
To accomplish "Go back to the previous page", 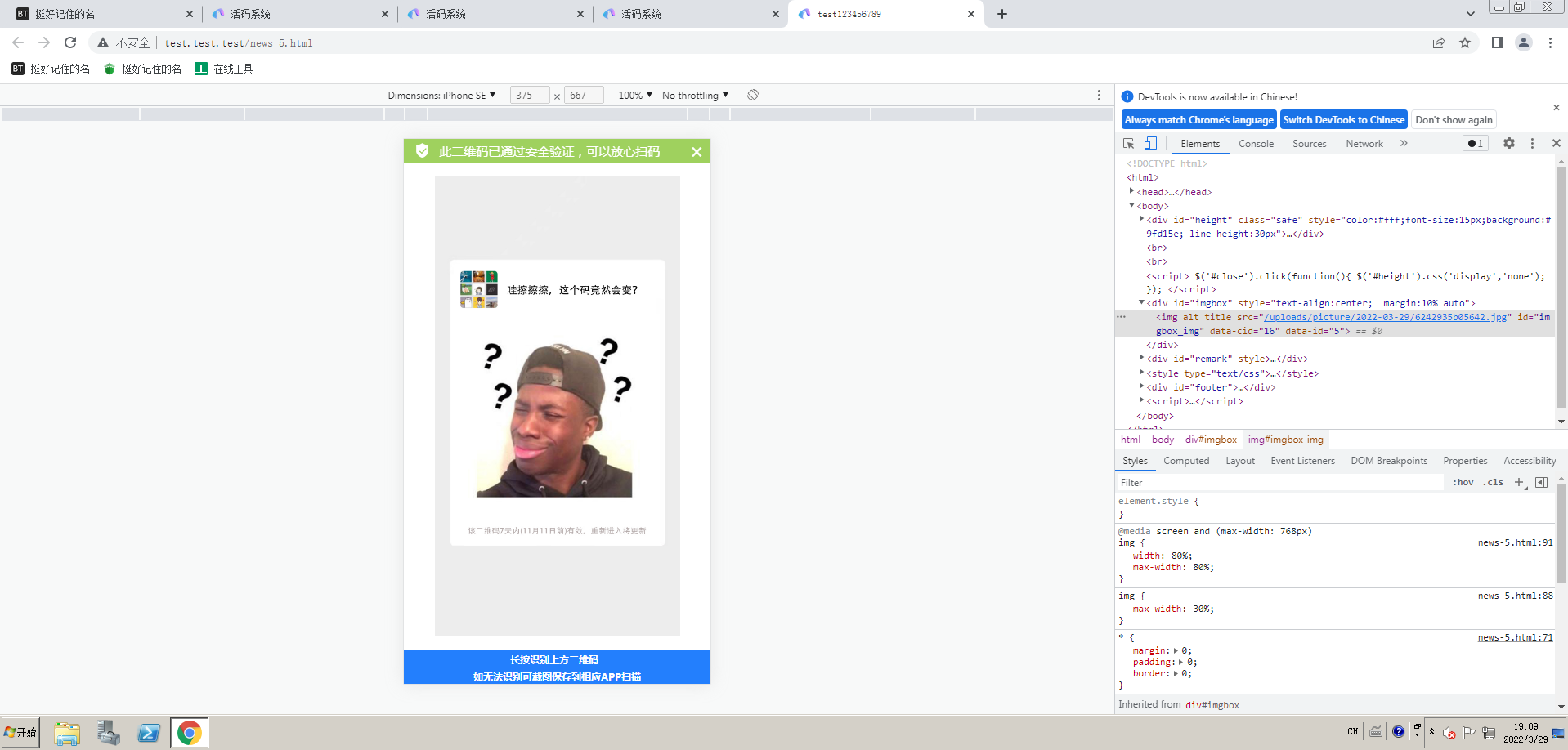I will 18,42.
